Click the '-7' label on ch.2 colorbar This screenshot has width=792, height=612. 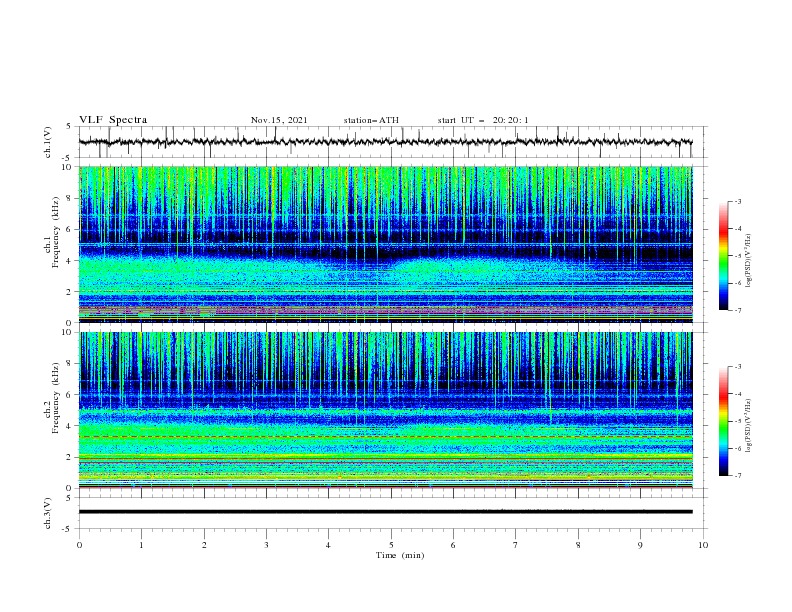pyautogui.click(x=738, y=476)
